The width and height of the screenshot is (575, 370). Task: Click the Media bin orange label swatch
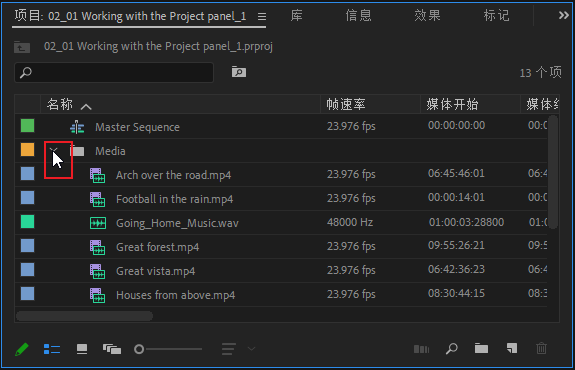28,150
